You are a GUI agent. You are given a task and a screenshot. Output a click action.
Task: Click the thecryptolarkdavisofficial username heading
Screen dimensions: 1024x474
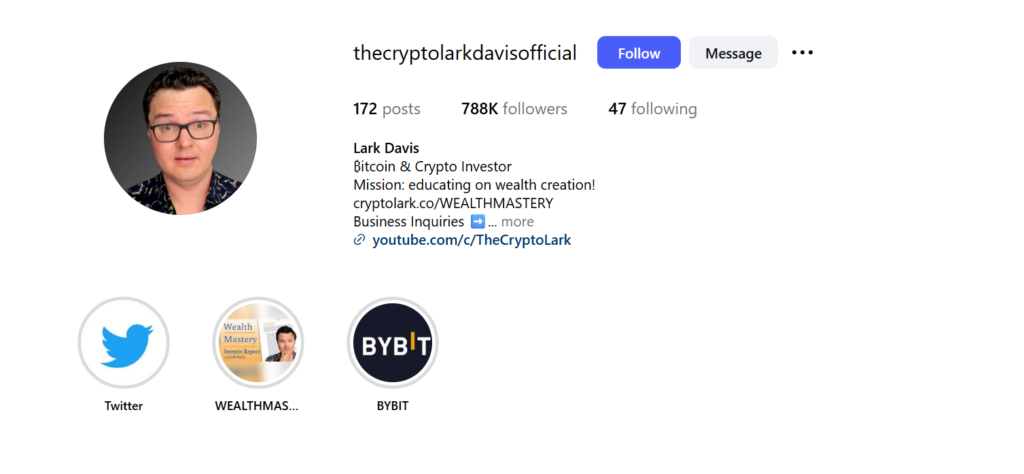pos(465,53)
